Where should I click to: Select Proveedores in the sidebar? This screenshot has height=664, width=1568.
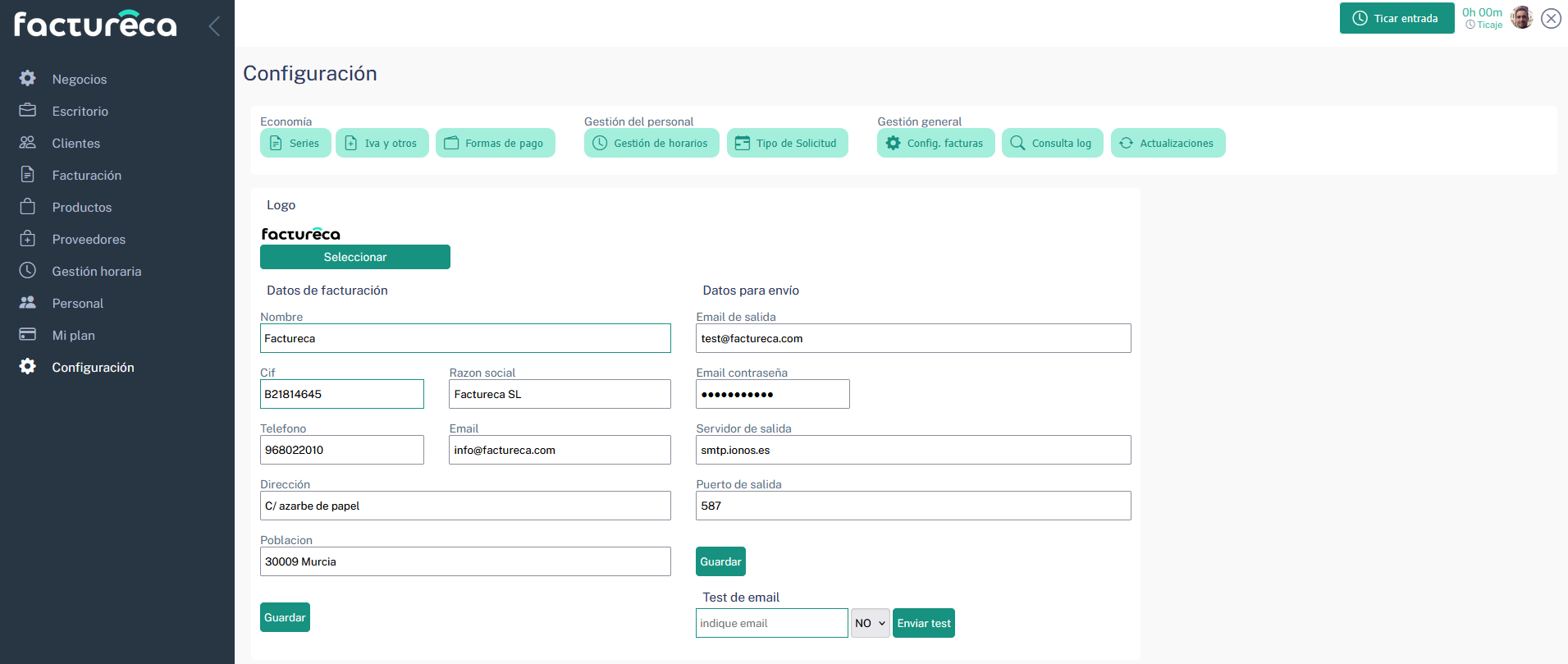pos(89,239)
